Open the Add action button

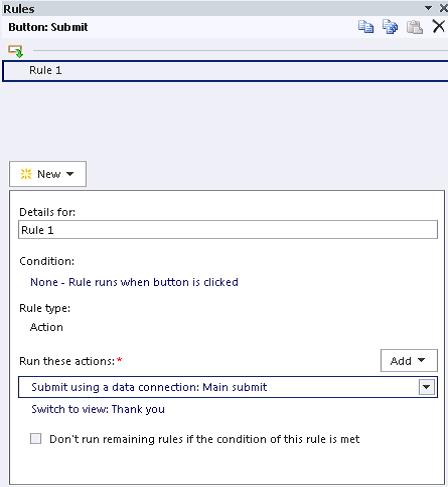409,360
